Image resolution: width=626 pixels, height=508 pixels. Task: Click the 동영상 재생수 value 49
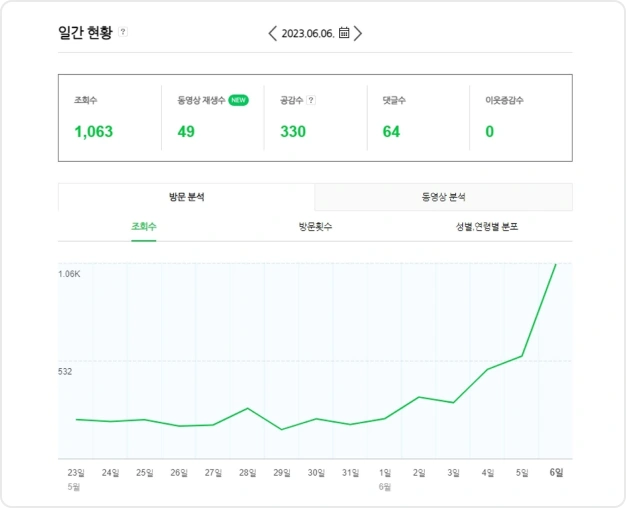tap(186, 132)
